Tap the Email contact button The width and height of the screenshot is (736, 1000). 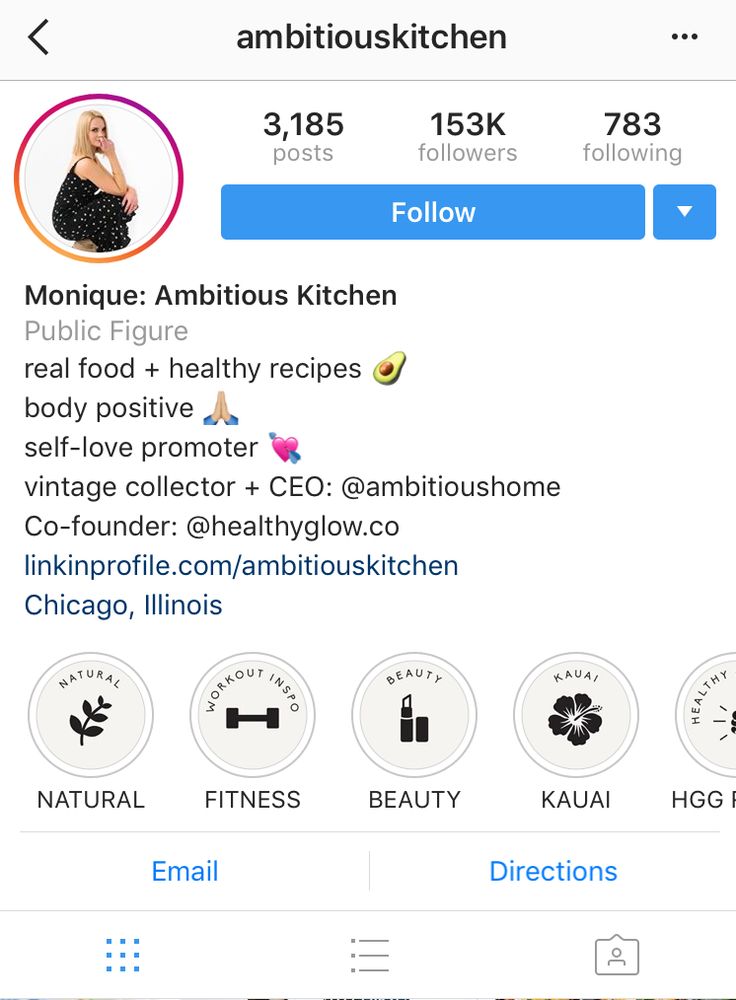pos(185,871)
